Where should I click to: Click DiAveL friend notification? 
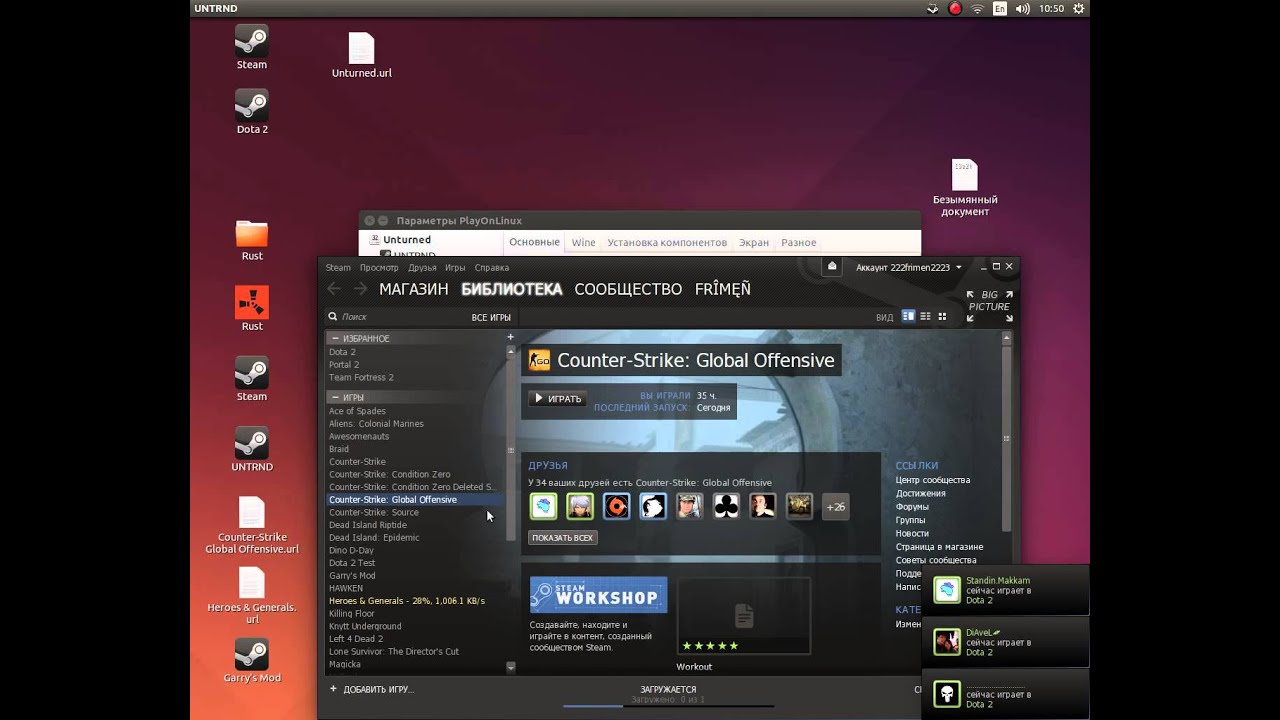click(1005, 642)
